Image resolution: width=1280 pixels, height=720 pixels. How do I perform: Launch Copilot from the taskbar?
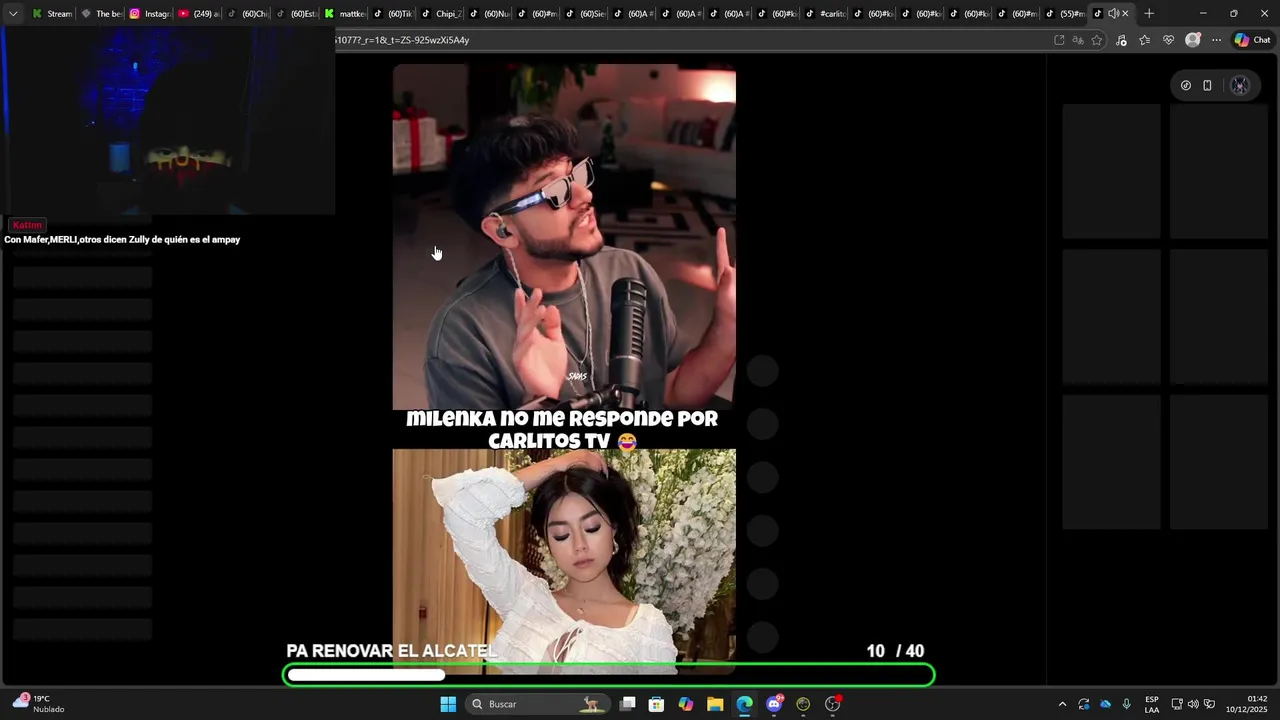(x=686, y=704)
